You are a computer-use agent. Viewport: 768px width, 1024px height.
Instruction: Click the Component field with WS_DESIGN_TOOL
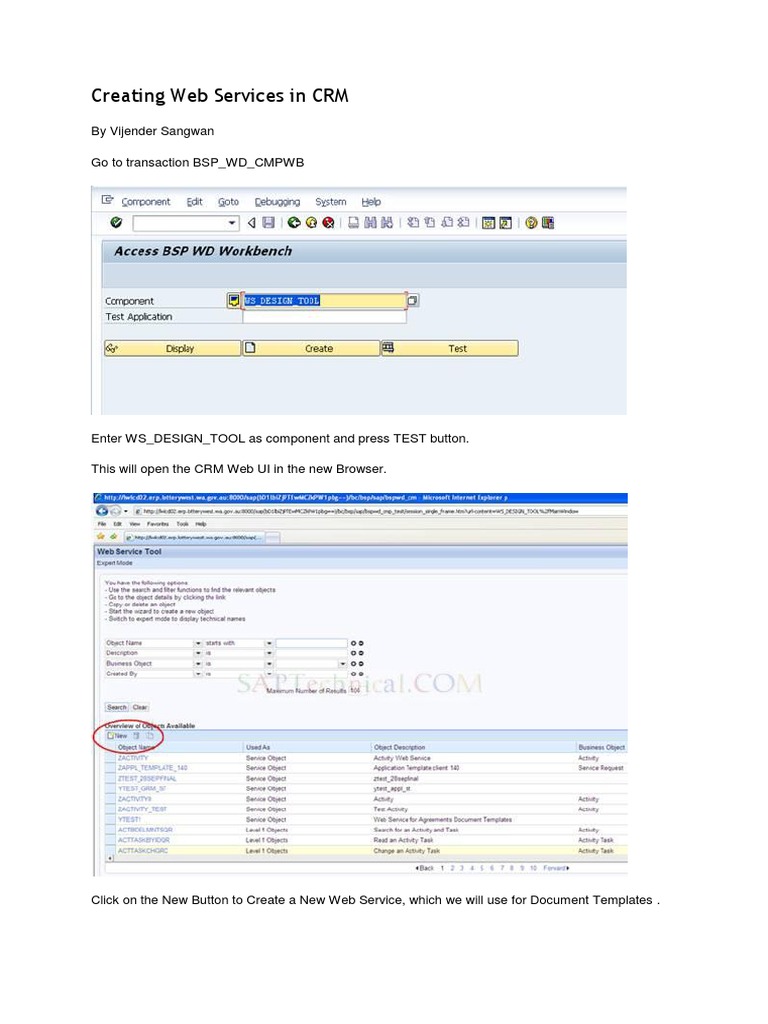pyautogui.click(x=324, y=300)
